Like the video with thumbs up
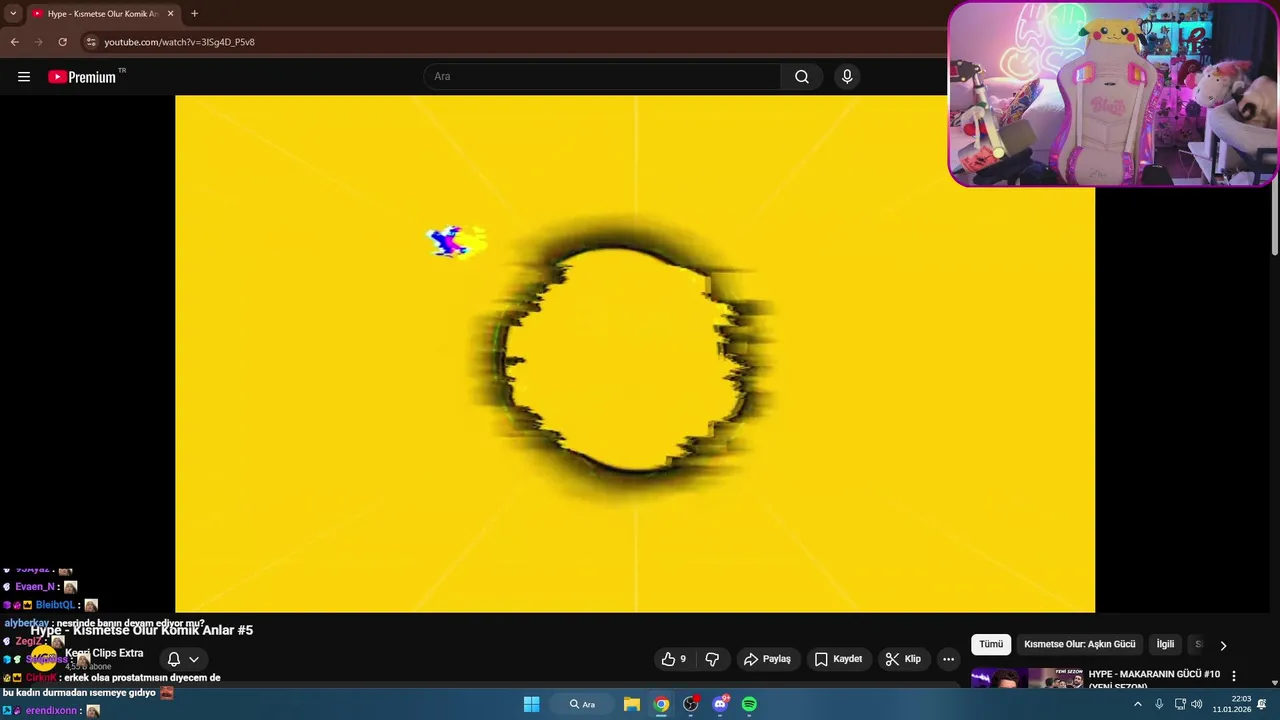Viewport: 1280px width, 720px height. point(674,659)
